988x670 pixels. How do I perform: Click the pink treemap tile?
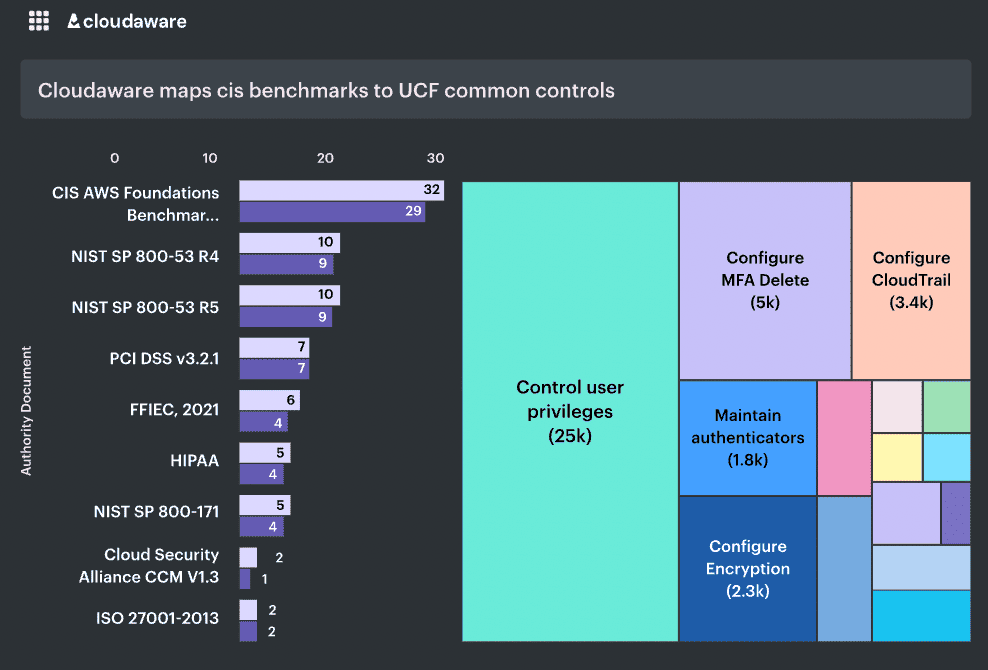[x=844, y=438]
